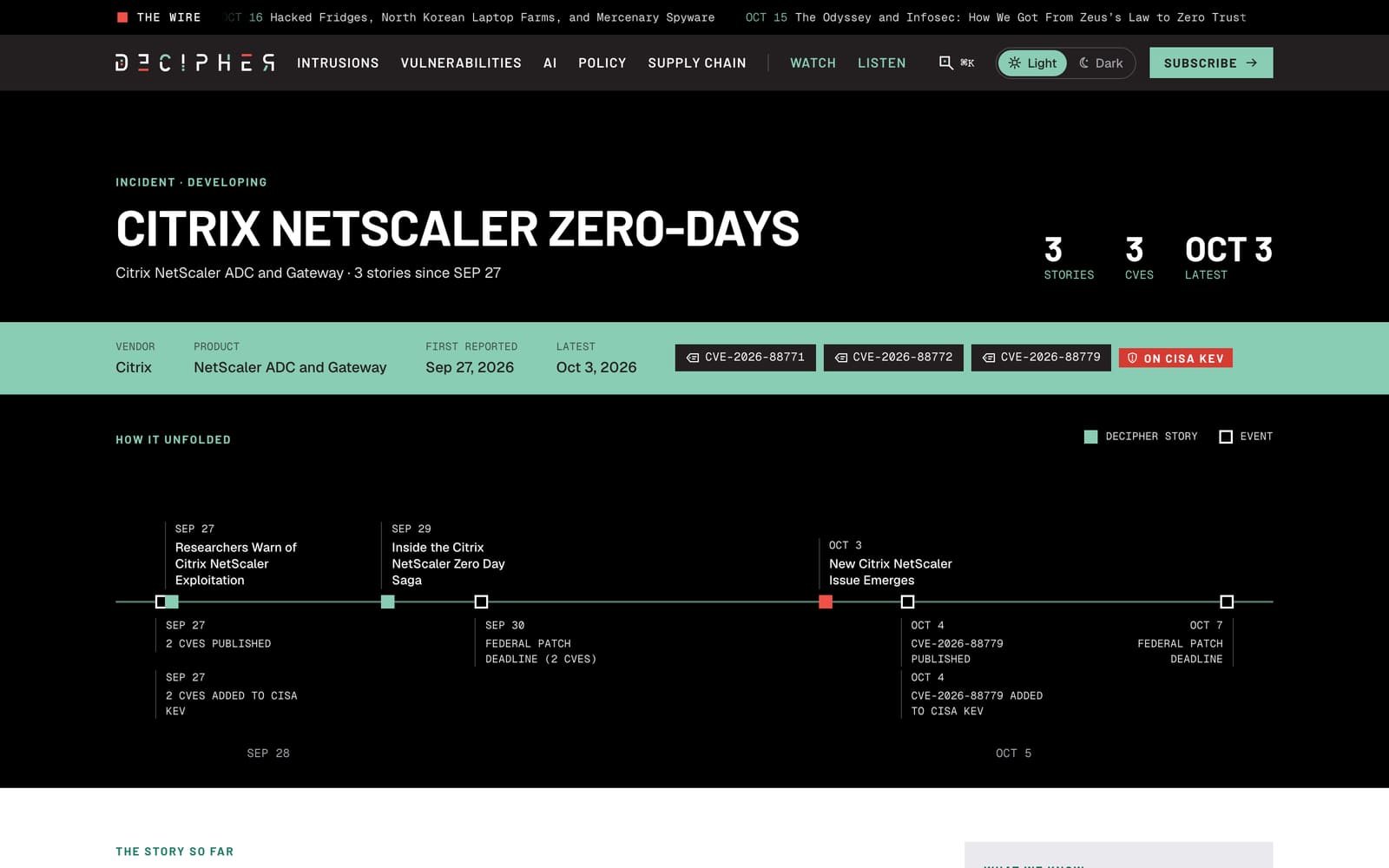This screenshot has height=868, width=1389.
Task: Click the Decipher Story legend swatch
Action: coord(1091,437)
